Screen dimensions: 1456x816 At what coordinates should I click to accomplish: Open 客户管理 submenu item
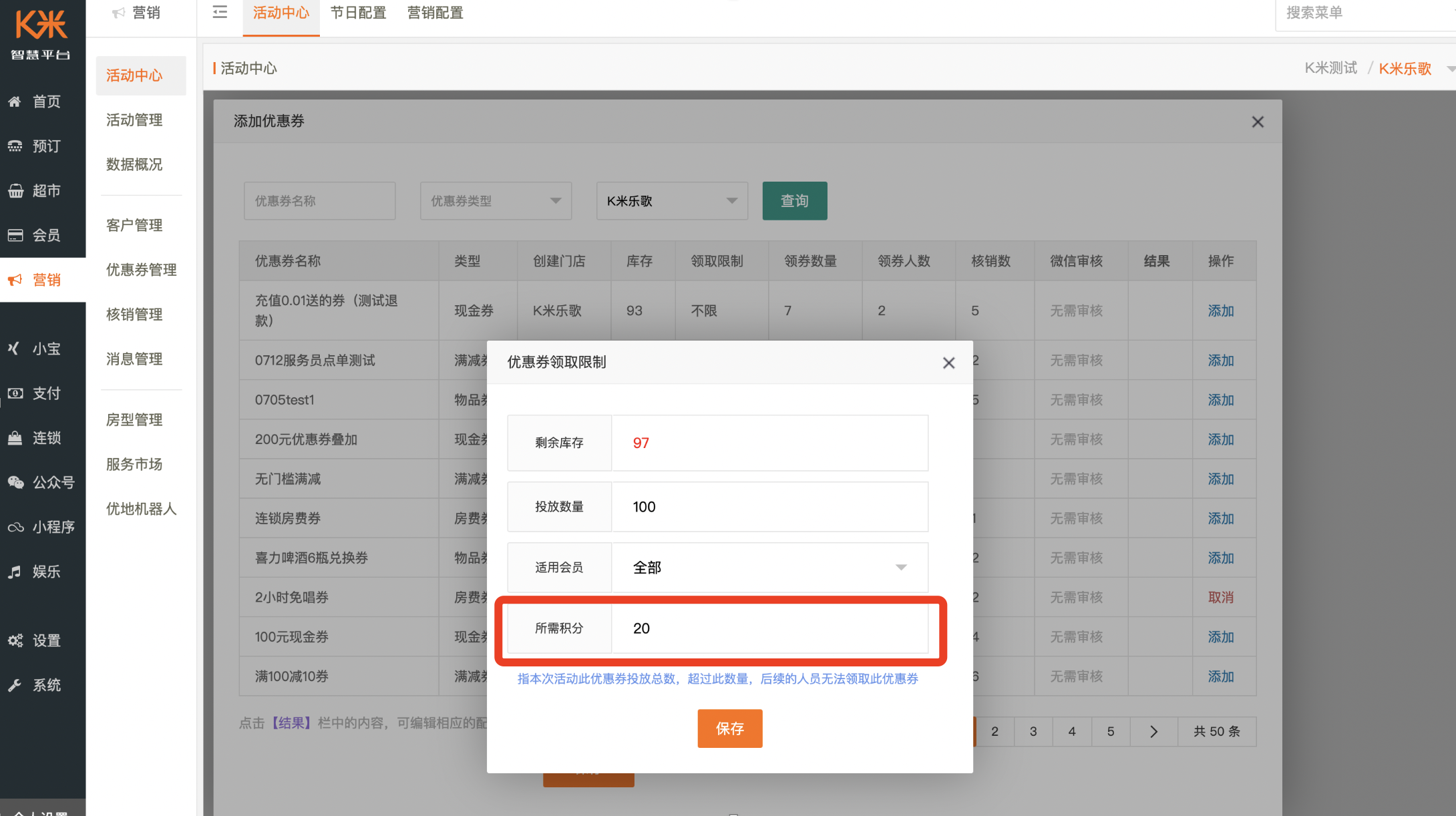click(134, 225)
